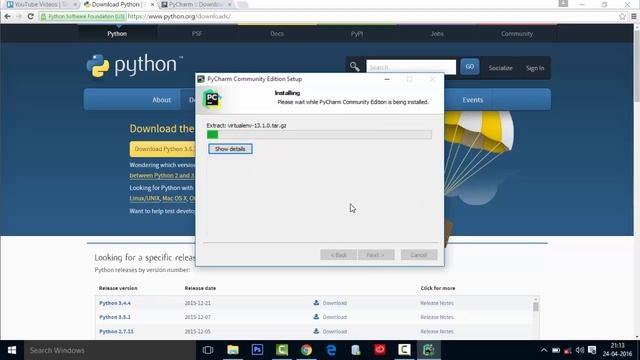Click the browser back arrow
Viewport: 640px width, 360px height.
[x=7, y=16]
